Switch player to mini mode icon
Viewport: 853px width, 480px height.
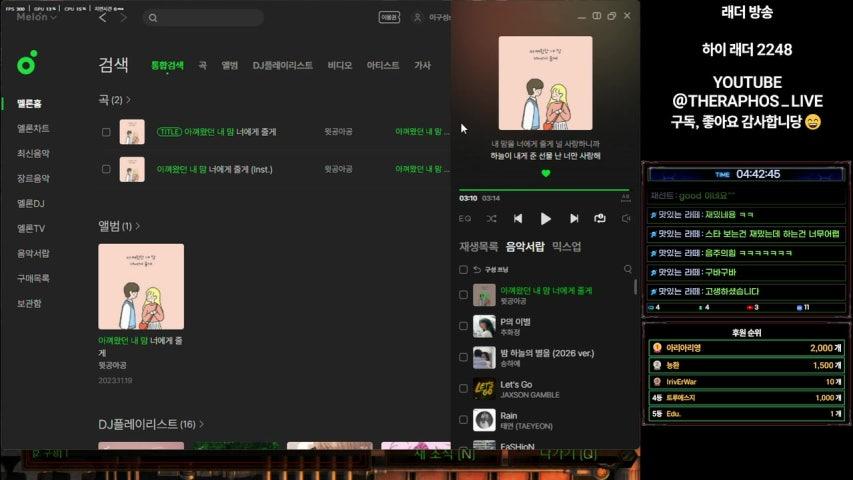click(x=597, y=16)
